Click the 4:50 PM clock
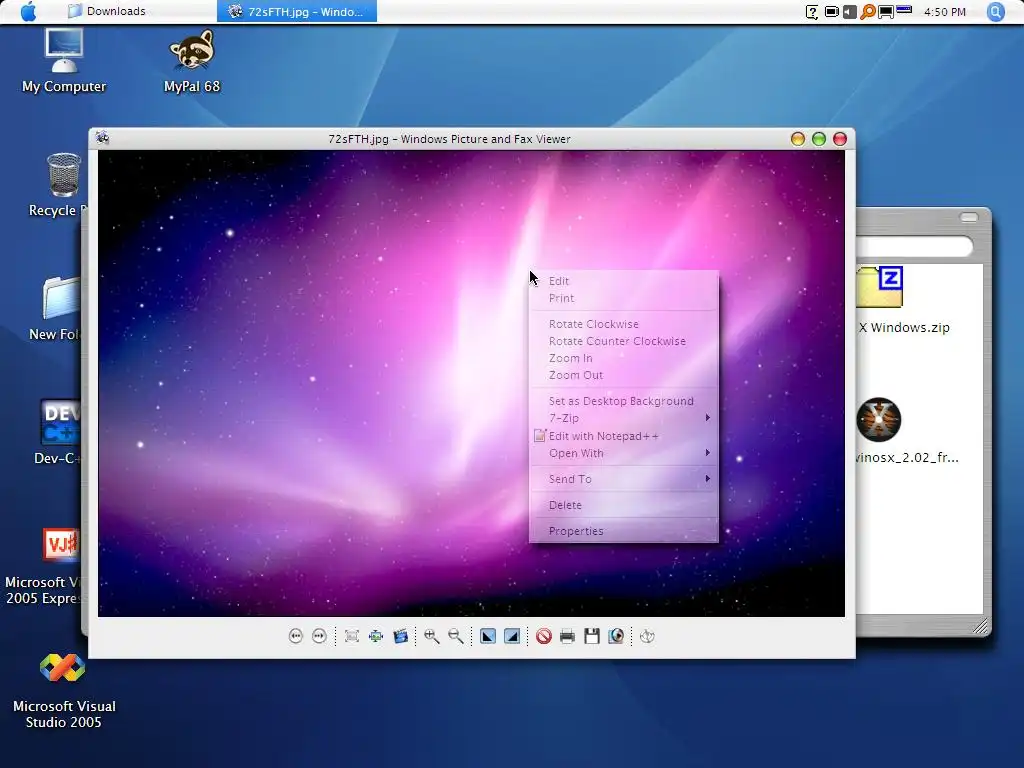This screenshot has width=1024, height=768. (x=944, y=12)
